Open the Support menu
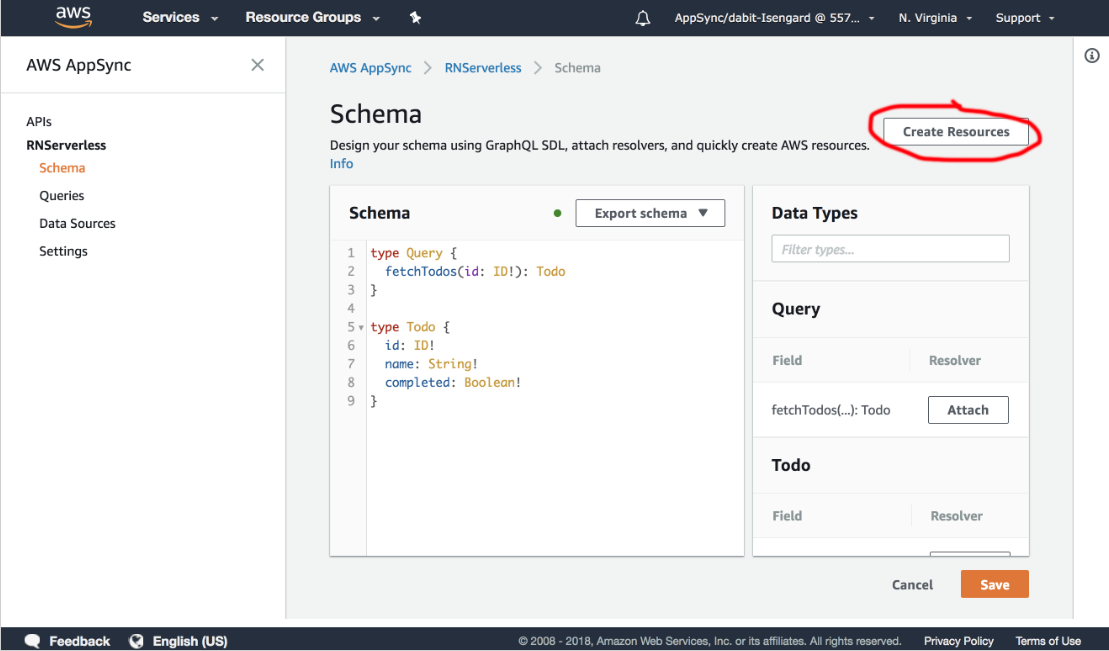 1024,18
